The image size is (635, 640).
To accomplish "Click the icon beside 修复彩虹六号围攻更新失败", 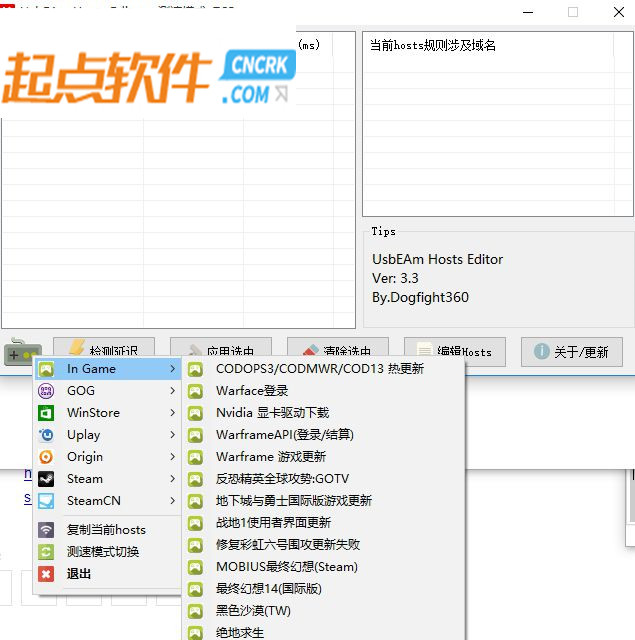I will (x=195, y=545).
